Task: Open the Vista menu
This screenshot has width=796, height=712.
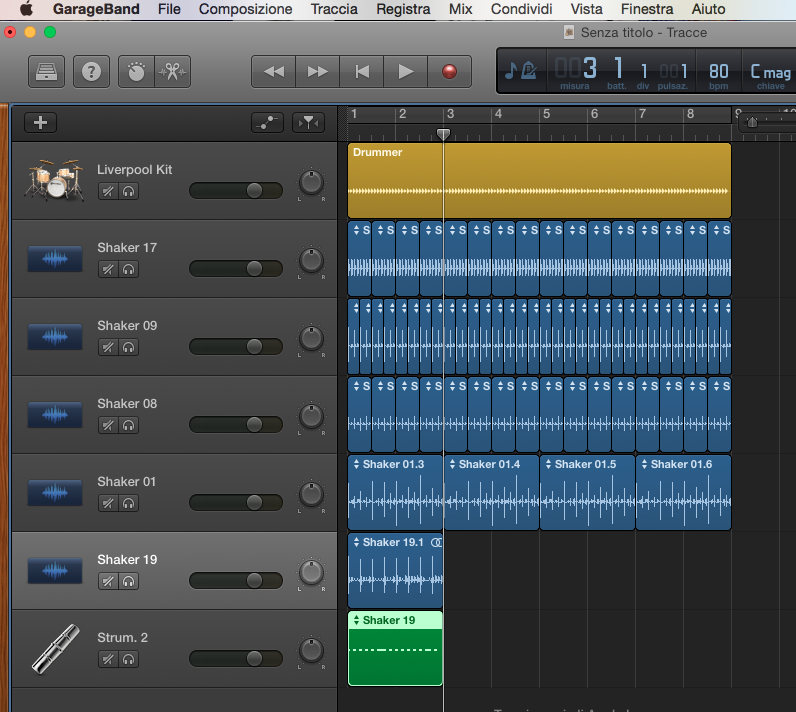Action: point(586,9)
